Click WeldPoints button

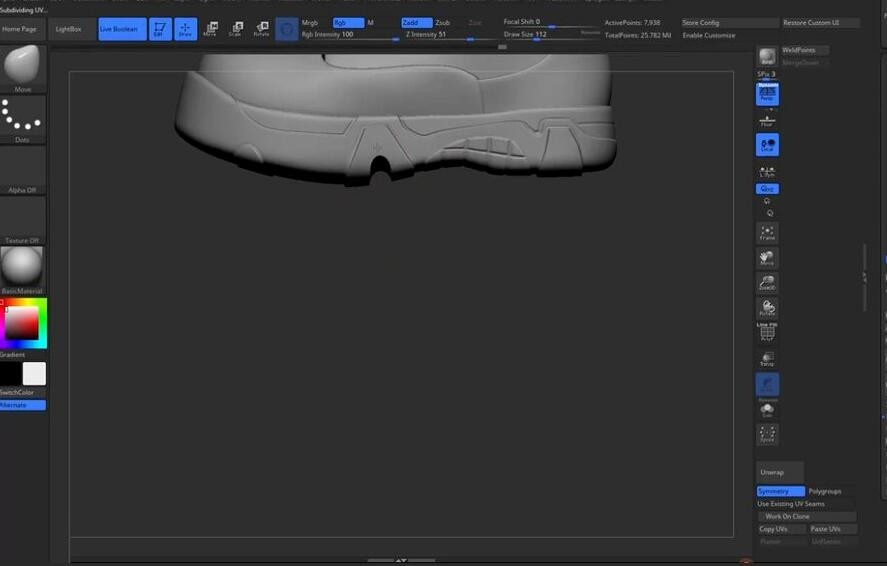coord(805,50)
